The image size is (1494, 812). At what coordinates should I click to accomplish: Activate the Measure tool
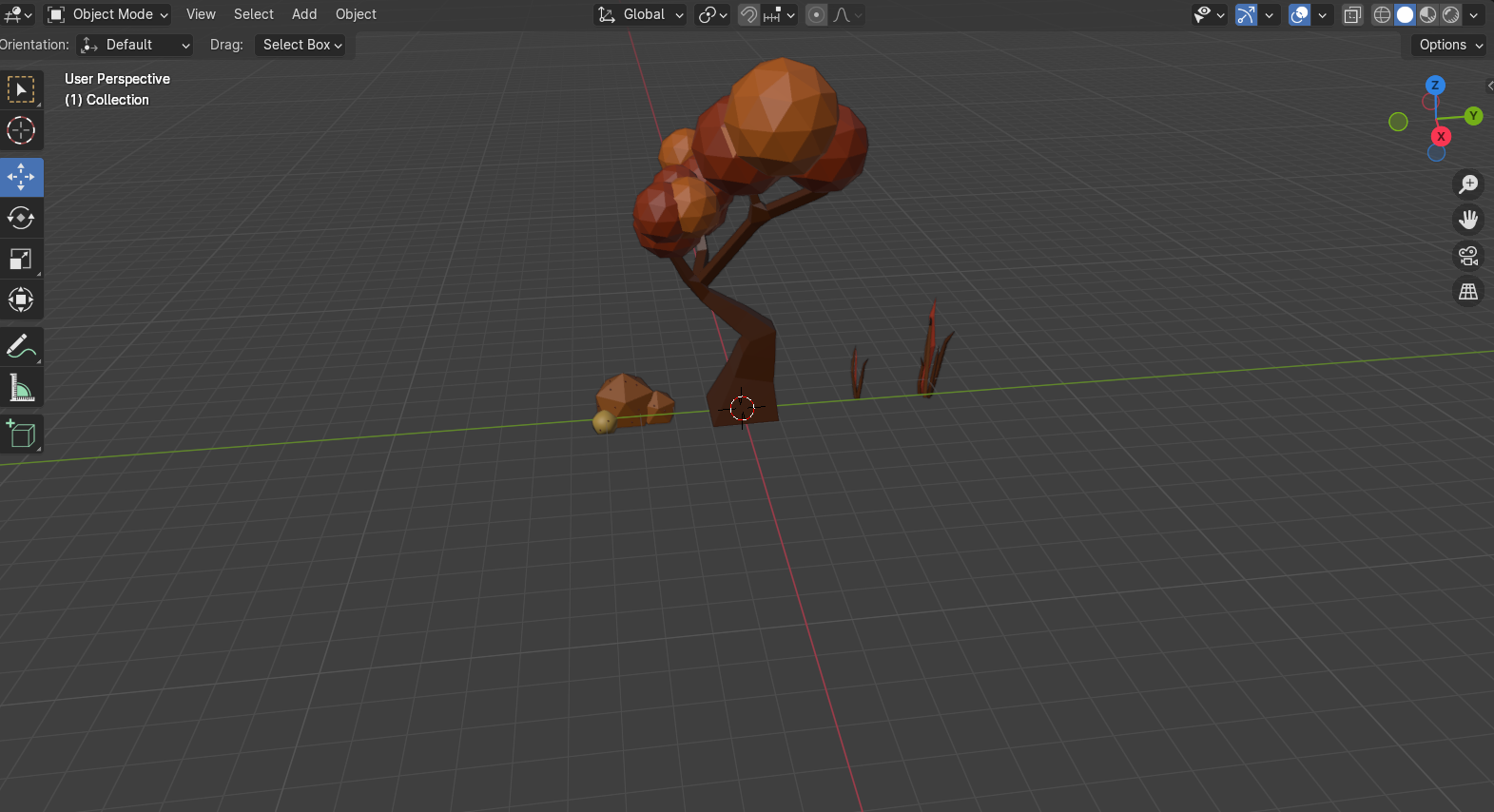(x=21, y=388)
